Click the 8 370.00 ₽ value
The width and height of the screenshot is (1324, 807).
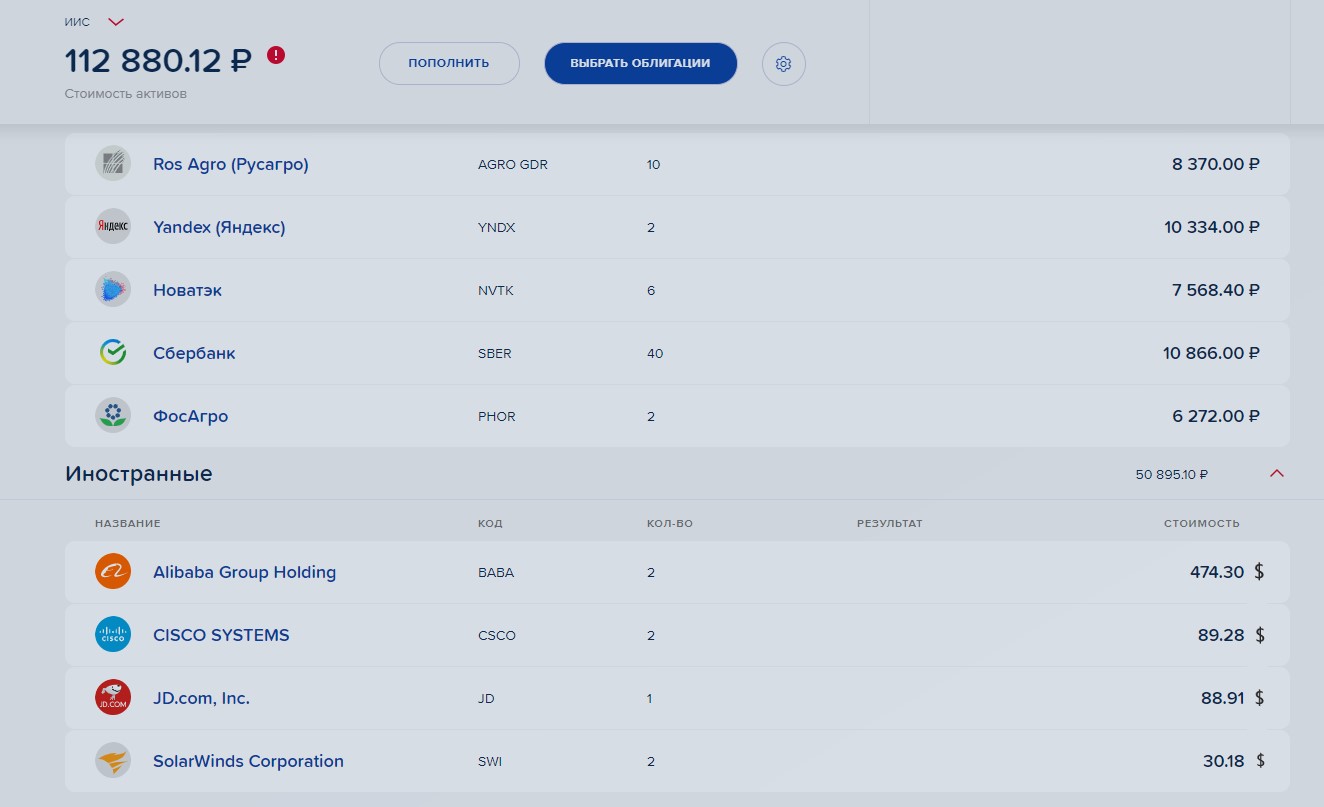(x=1216, y=164)
